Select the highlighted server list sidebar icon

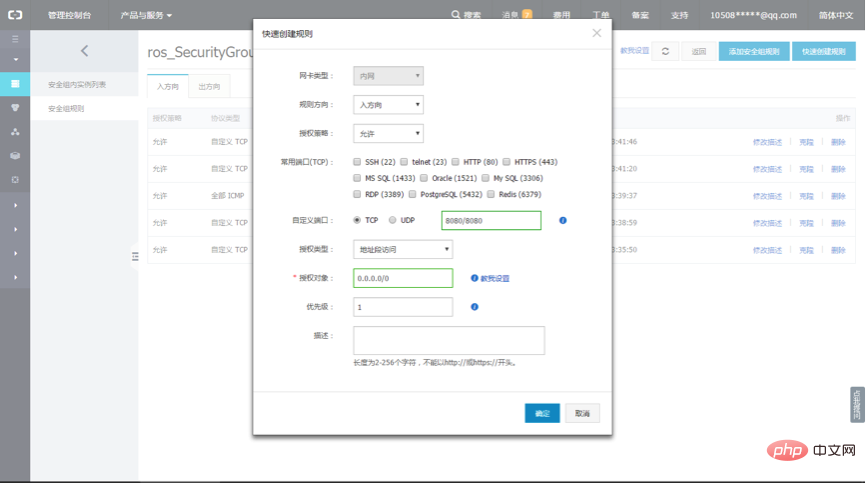(15, 84)
